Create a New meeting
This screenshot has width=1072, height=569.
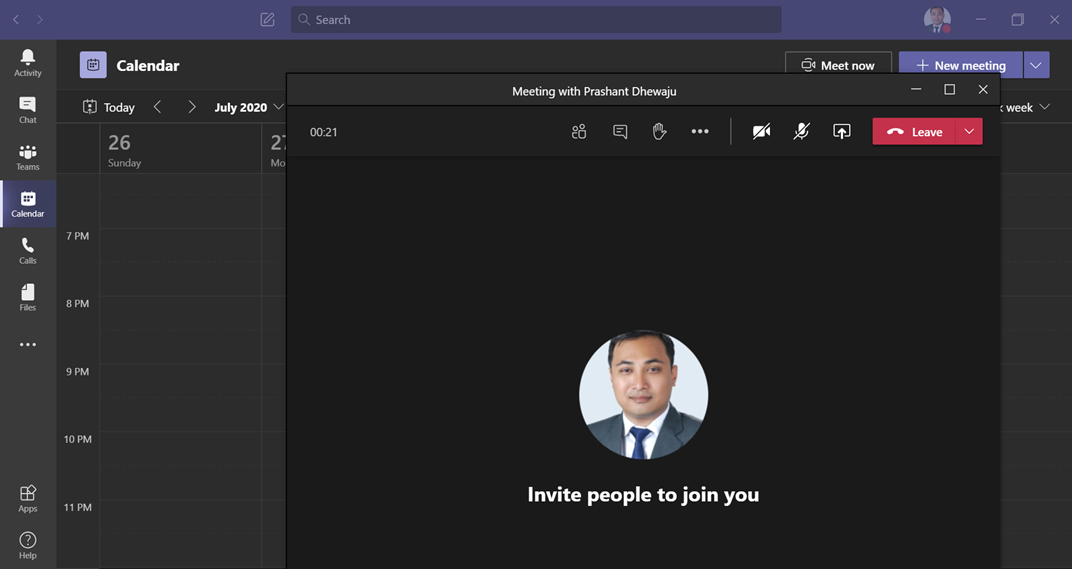click(961, 65)
